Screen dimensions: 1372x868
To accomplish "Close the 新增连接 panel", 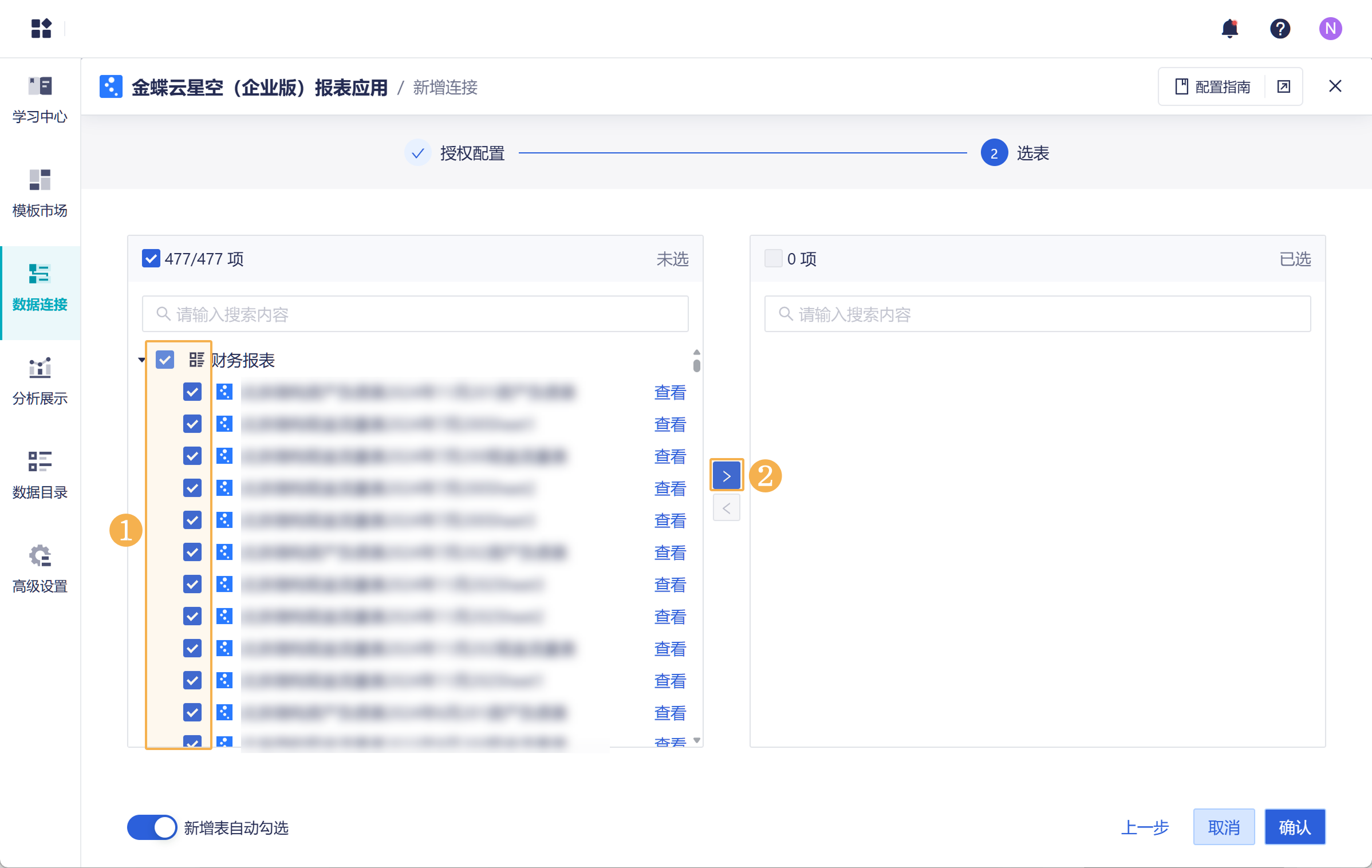I will [x=1335, y=86].
